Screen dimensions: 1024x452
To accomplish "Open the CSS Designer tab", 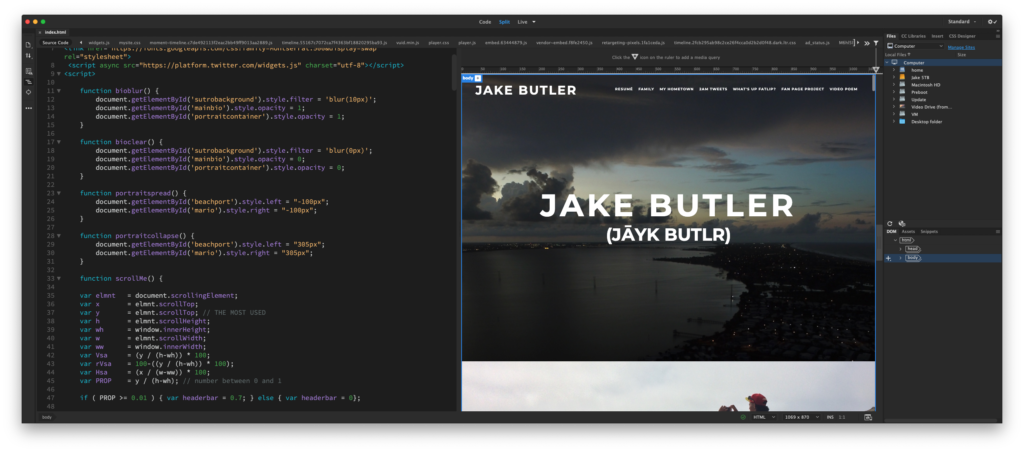I will pos(961,35).
